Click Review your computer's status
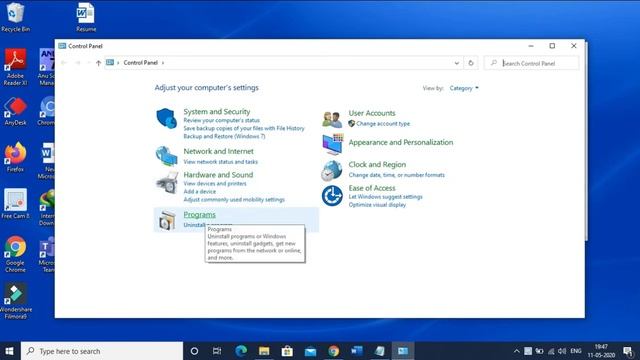This screenshot has height=360, width=640. pyautogui.click(x=222, y=120)
